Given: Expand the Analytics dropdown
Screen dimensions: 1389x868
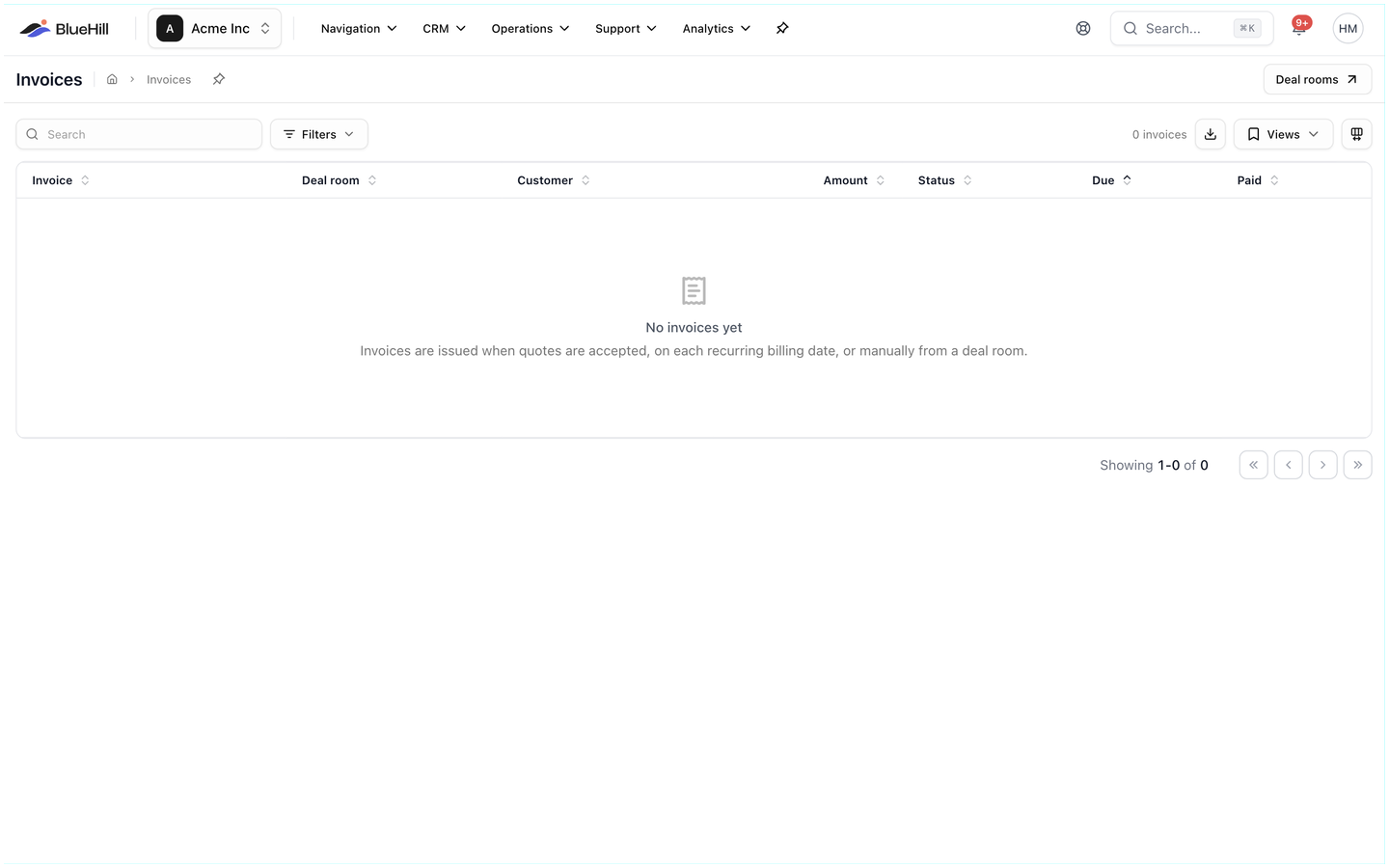Looking at the screenshot, I should pyautogui.click(x=716, y=29).
